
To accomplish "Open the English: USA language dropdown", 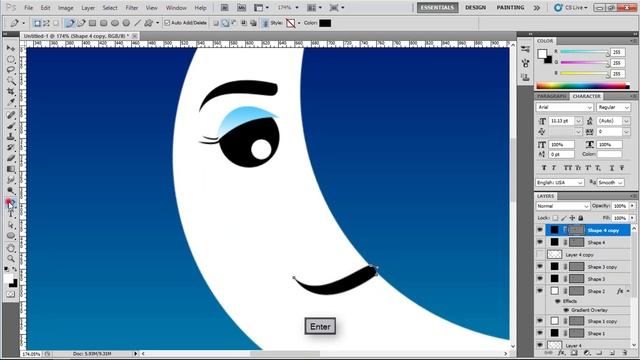I will coord(560,183).
